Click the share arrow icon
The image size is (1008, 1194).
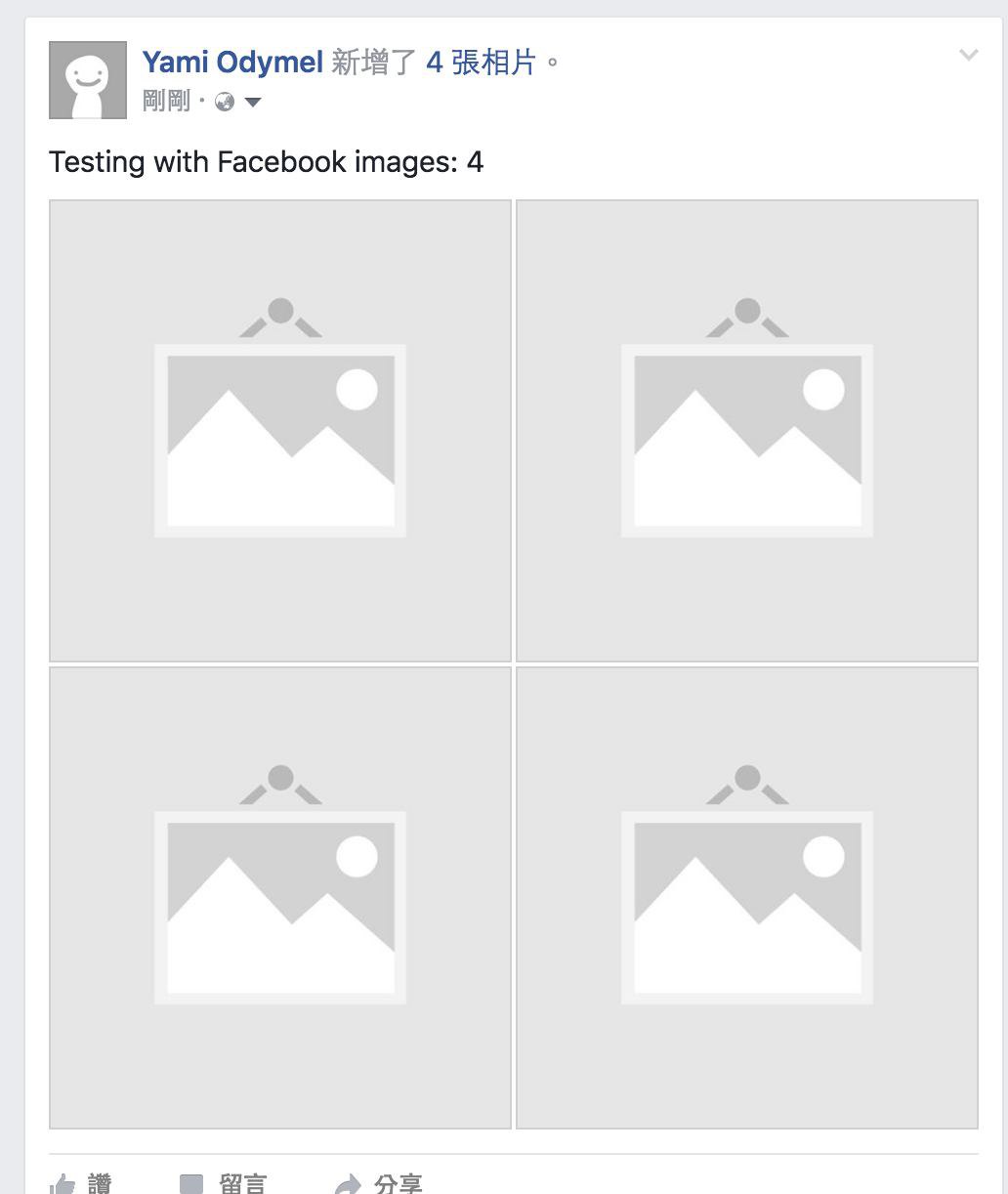(x=347, y=1185)
